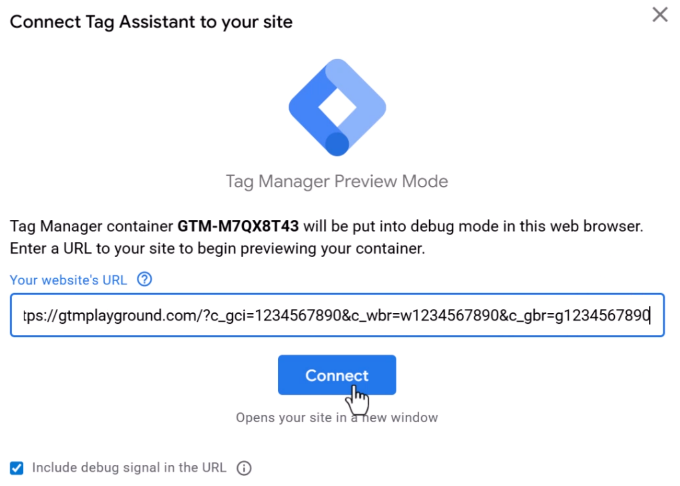Image resolution: width=680 pixels, height=486 pixels.
Task: Click the Google Tag Manager diamond logo
Action: tap(337, 108)
